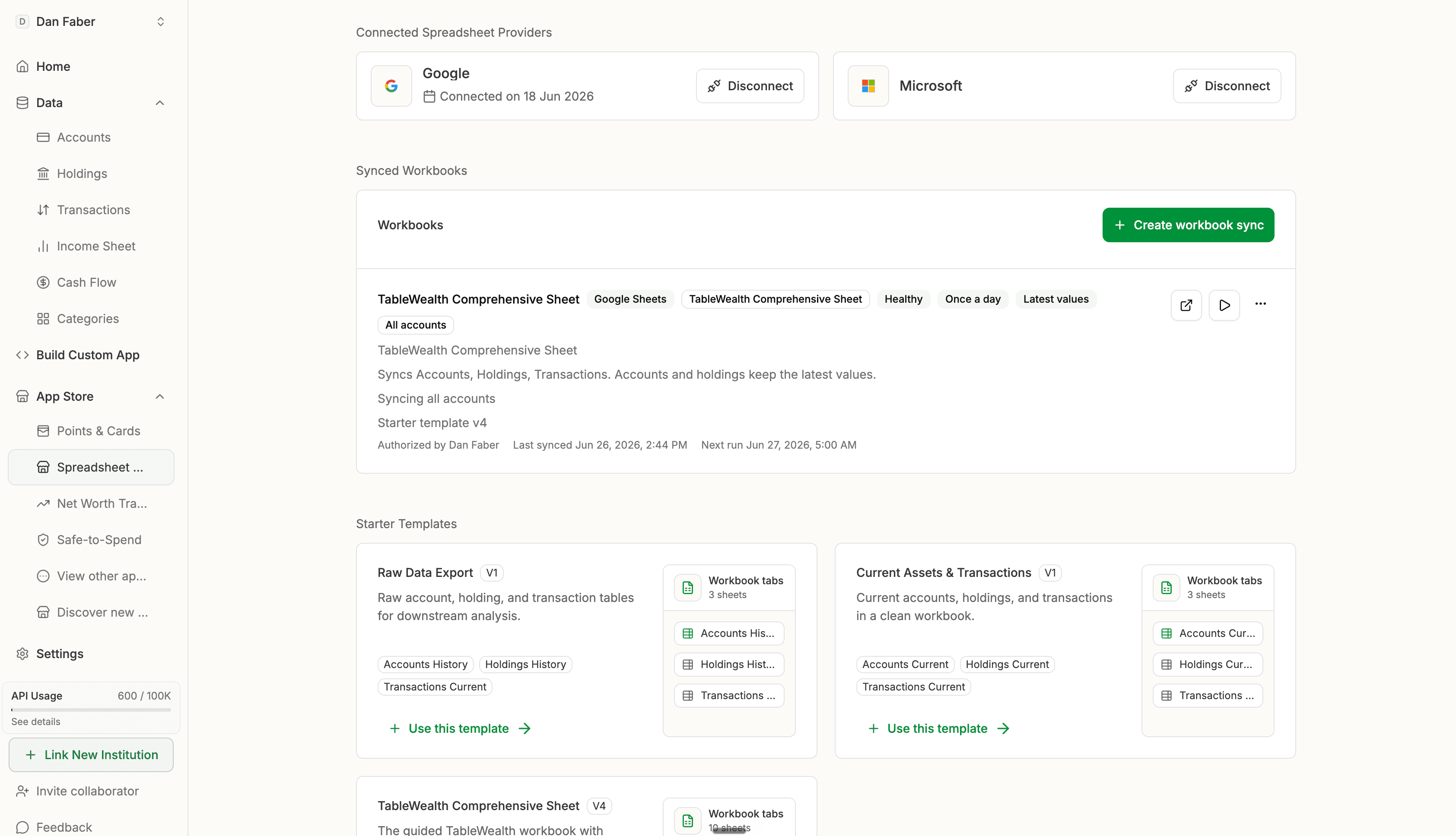
Task: Click the Holdings bank icon in sidebar
Action: pyautogui.click(x=43, y=174)
